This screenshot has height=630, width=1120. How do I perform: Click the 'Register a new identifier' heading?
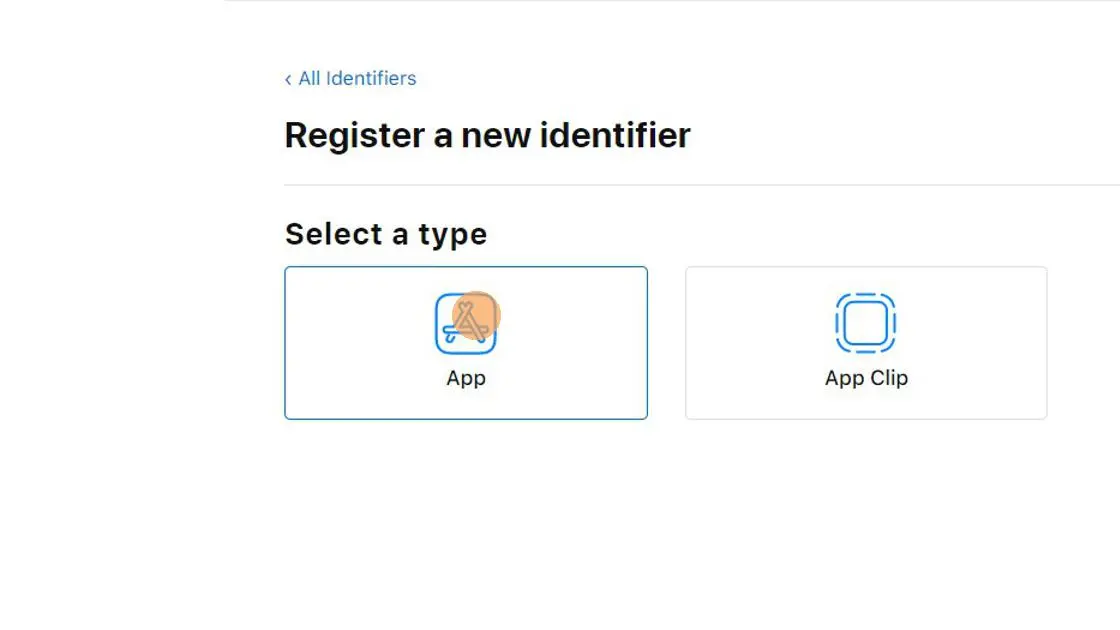[487, 135]
